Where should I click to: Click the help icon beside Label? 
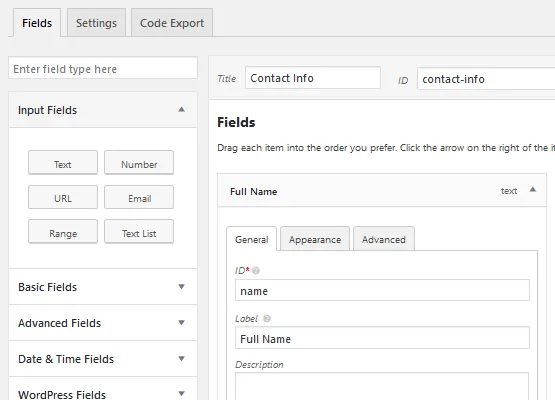click(x=267, y=318)
